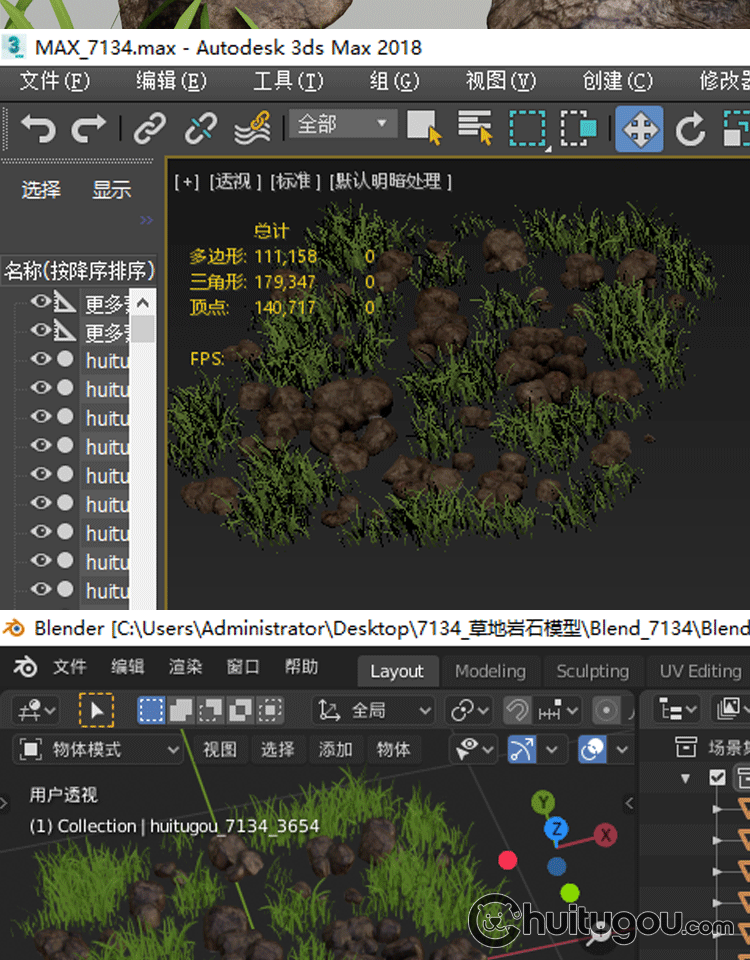This screenshot has height=960, width=750.
Task: Click the red X axis gizmo ball
Action: coord(605,835)
